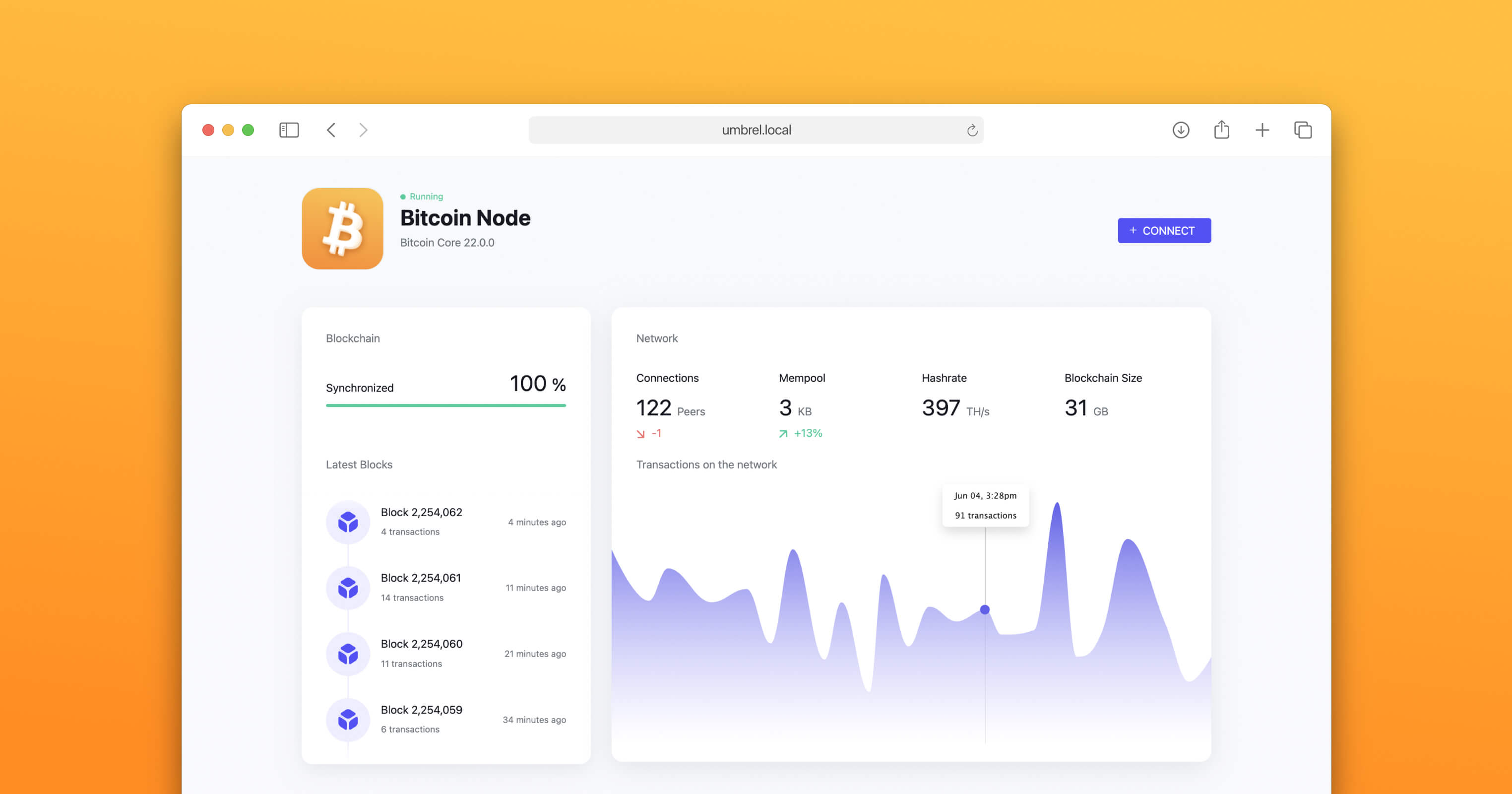This screenshot has height=794, width=1512.
Task: Click the '397 TH/s' hashrate value
Action: point(955,408)
